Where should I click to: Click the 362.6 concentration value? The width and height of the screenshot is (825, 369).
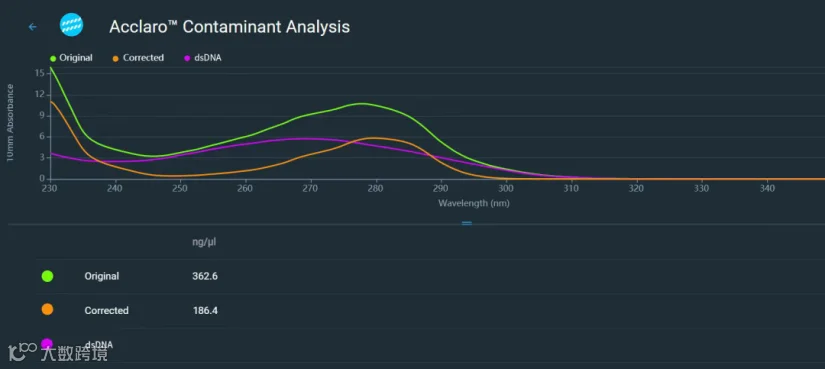pyautogui.click(x=205, y=276)
